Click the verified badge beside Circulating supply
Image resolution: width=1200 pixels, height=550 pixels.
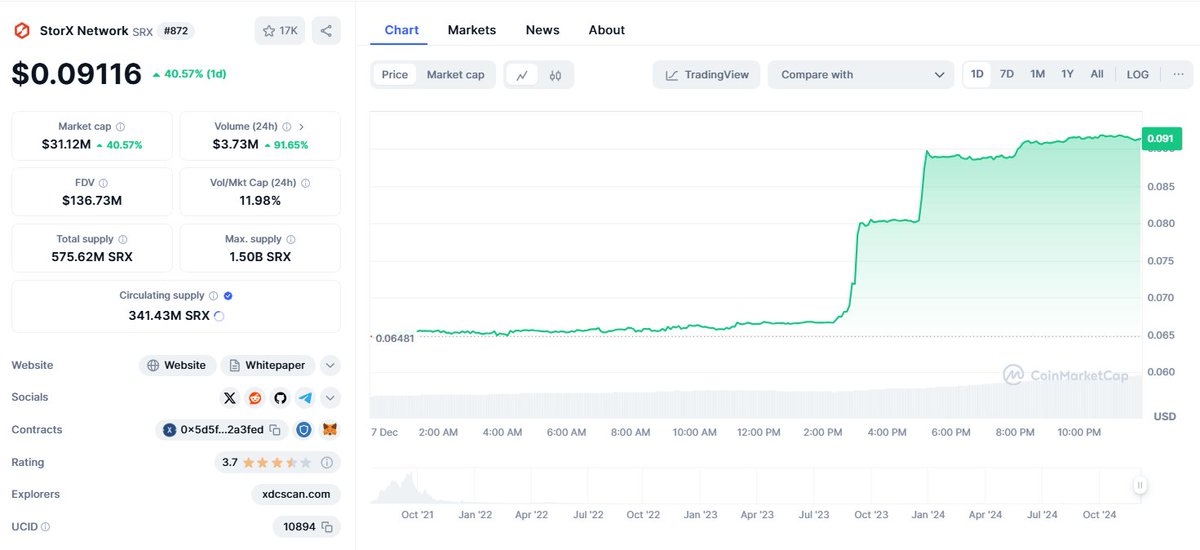[228, 296]
